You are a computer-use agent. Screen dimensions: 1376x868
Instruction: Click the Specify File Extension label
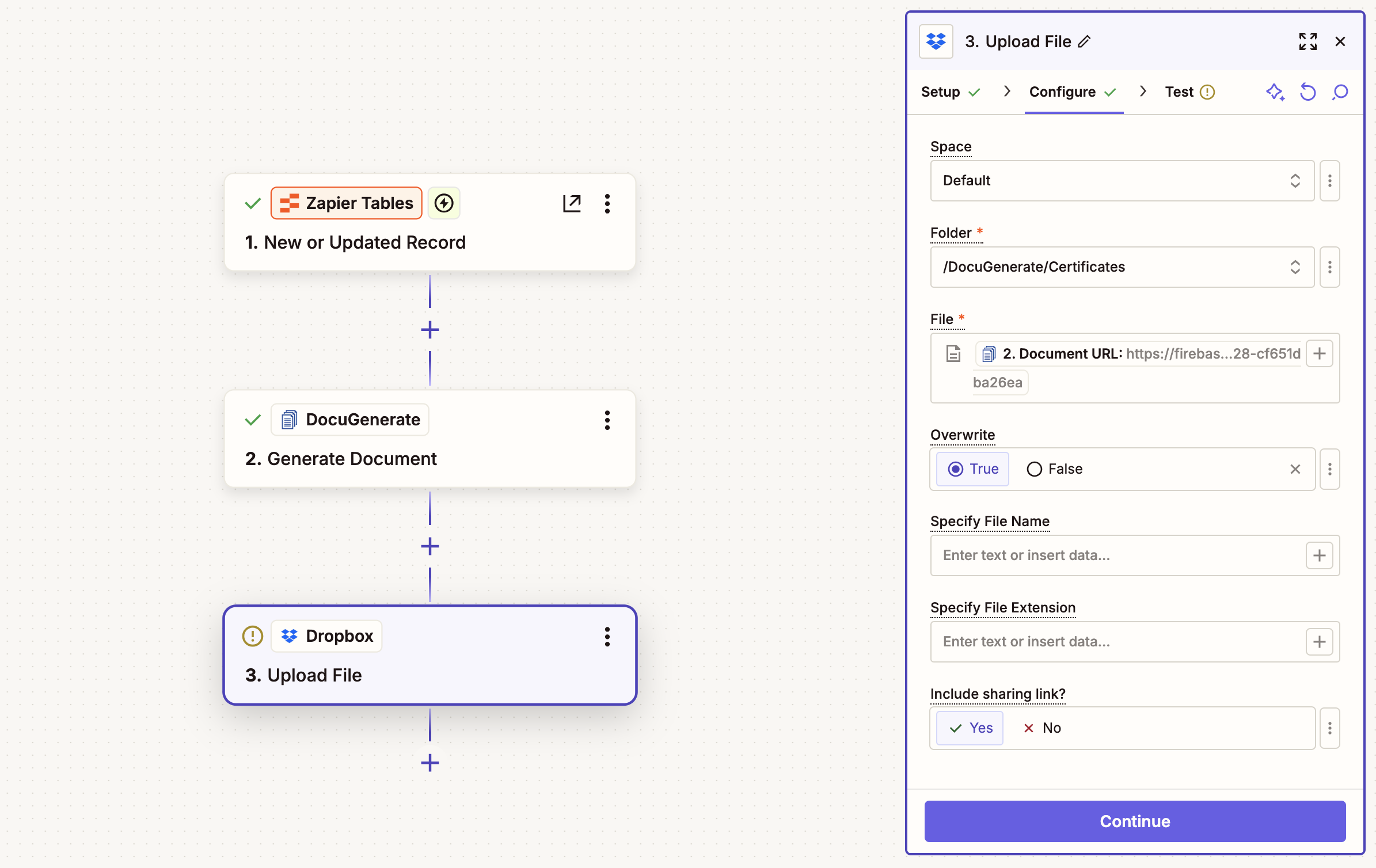pos(1003,608)
